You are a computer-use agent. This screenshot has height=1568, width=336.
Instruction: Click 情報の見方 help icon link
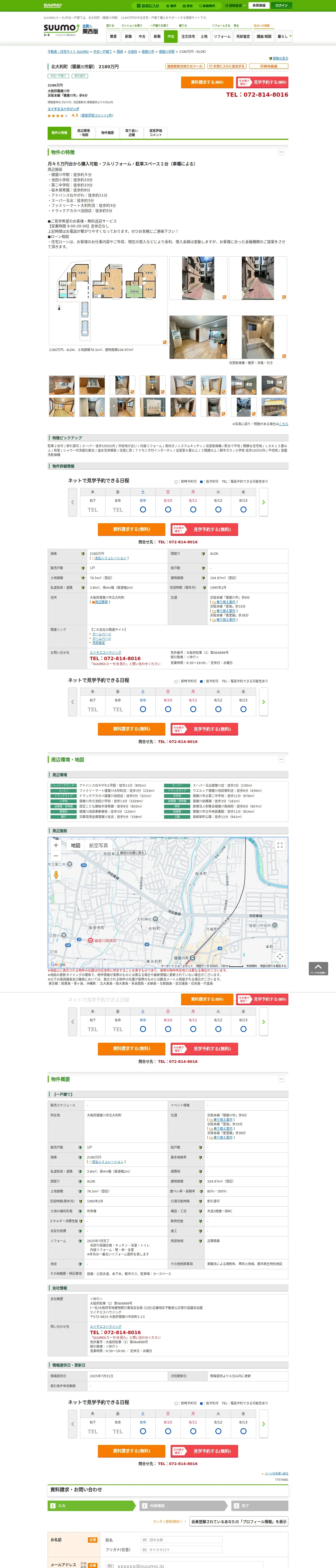pos(278,59)
